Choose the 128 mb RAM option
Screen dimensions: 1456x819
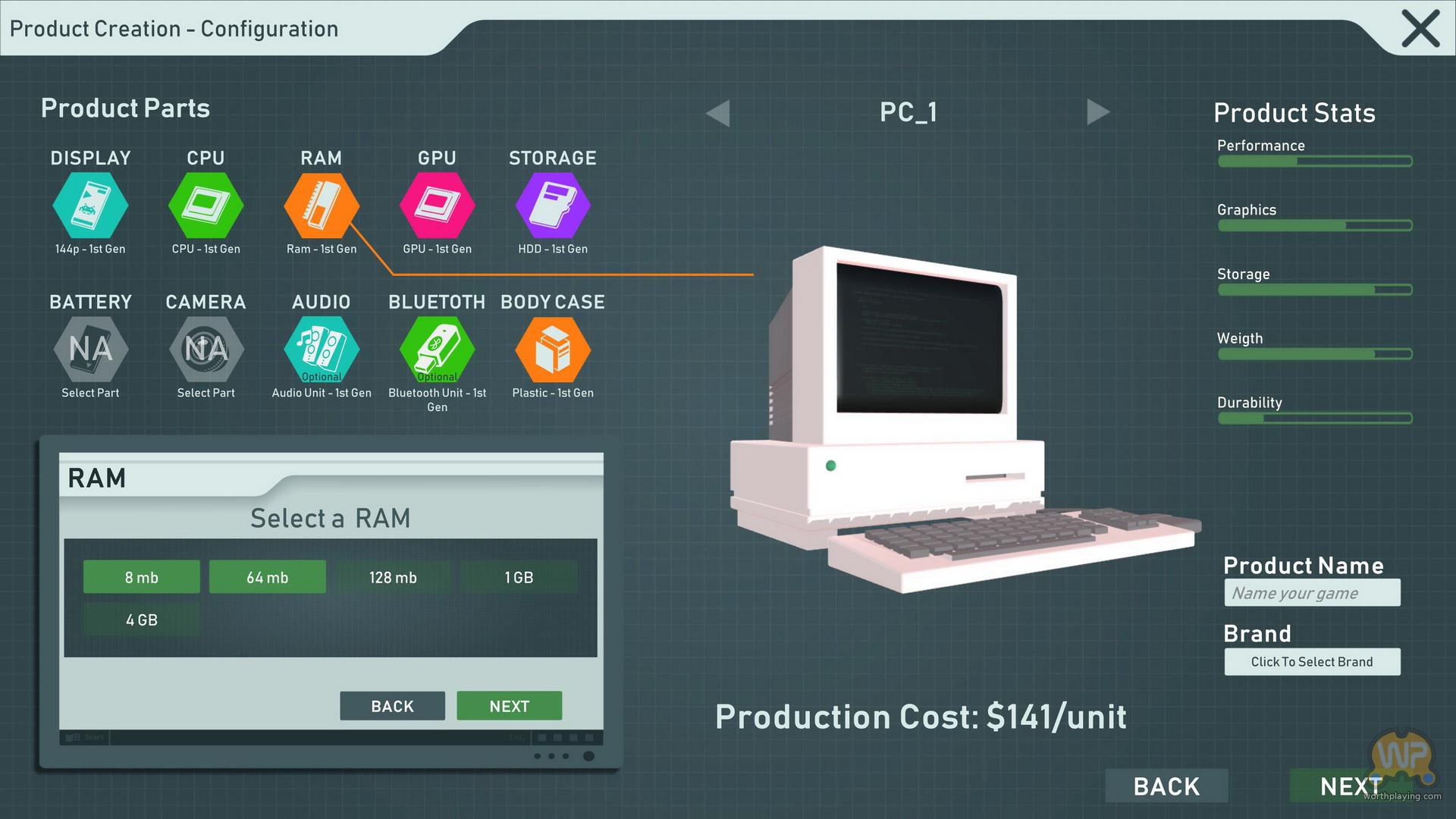click(x=393, y=577)
